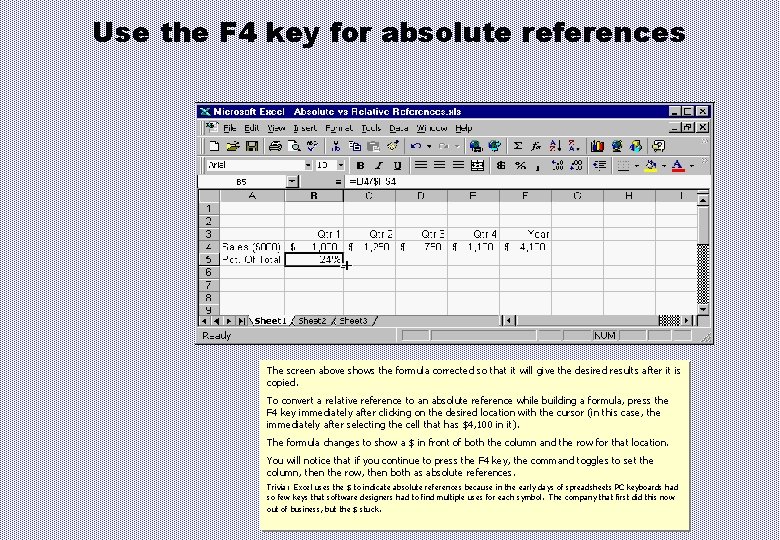Select column B header
Screen dimensions: 780x540
click(314, 196)
